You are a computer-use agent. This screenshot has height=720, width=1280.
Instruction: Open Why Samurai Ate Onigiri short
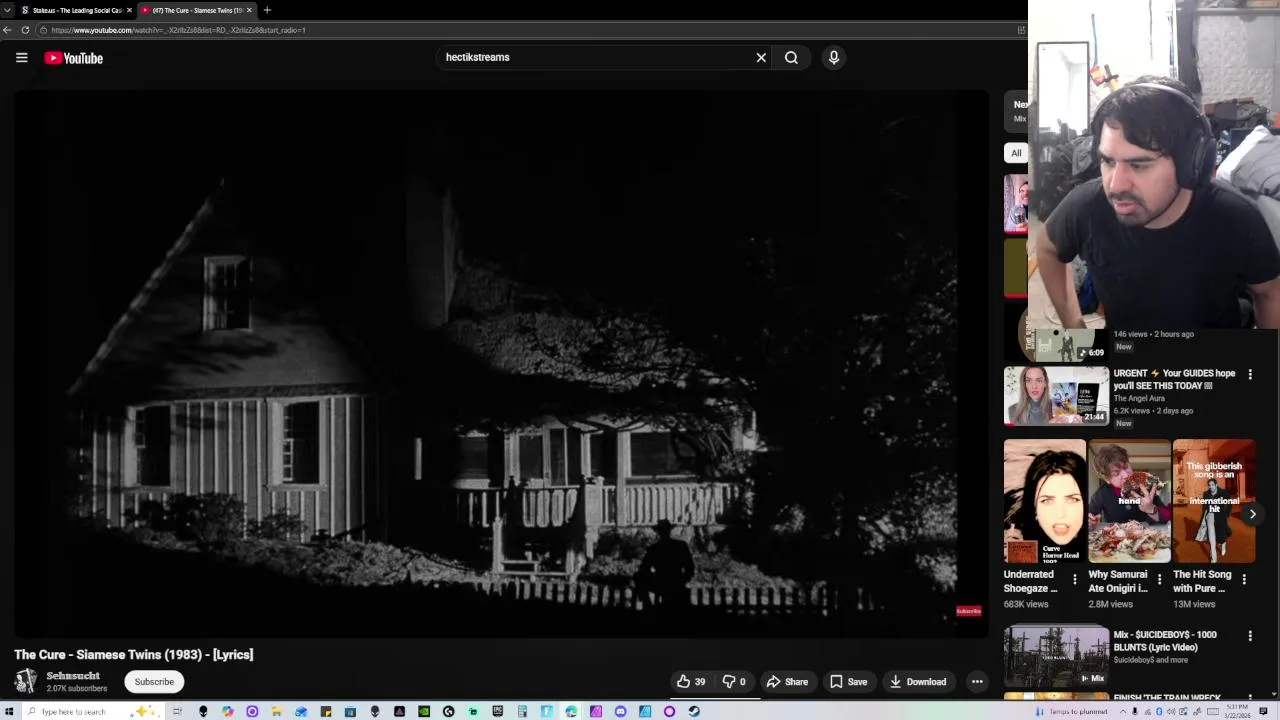1129,501
